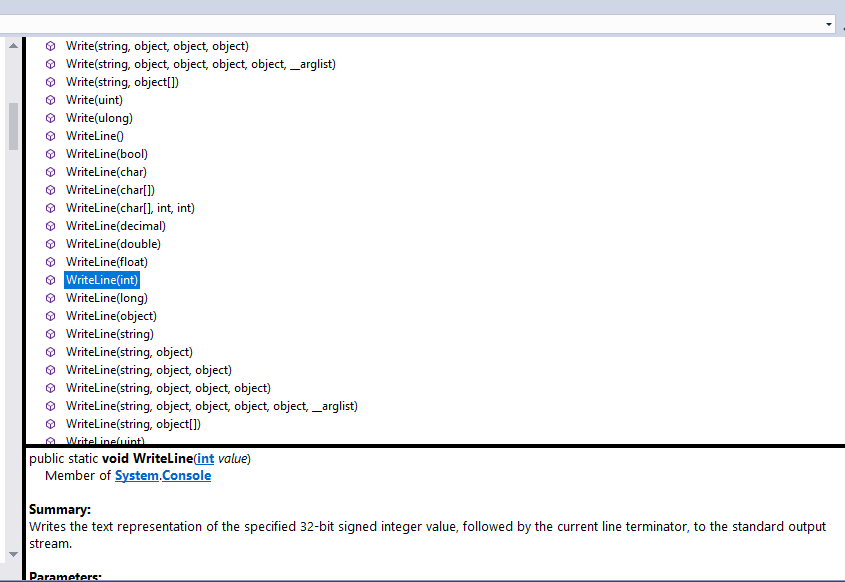Select the WriteLine(char) member
845x582 pixels.
click(x=106, y=172)
